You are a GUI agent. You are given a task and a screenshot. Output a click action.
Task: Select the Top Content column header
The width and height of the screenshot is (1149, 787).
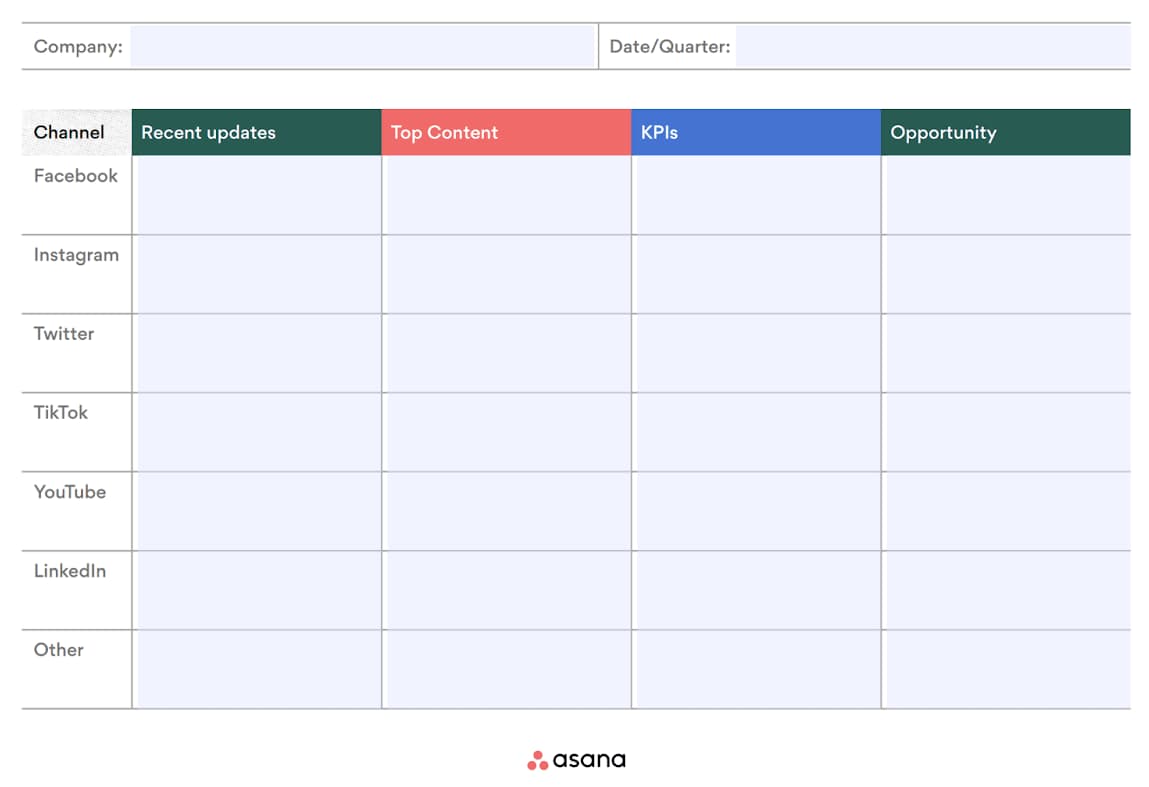506,132
